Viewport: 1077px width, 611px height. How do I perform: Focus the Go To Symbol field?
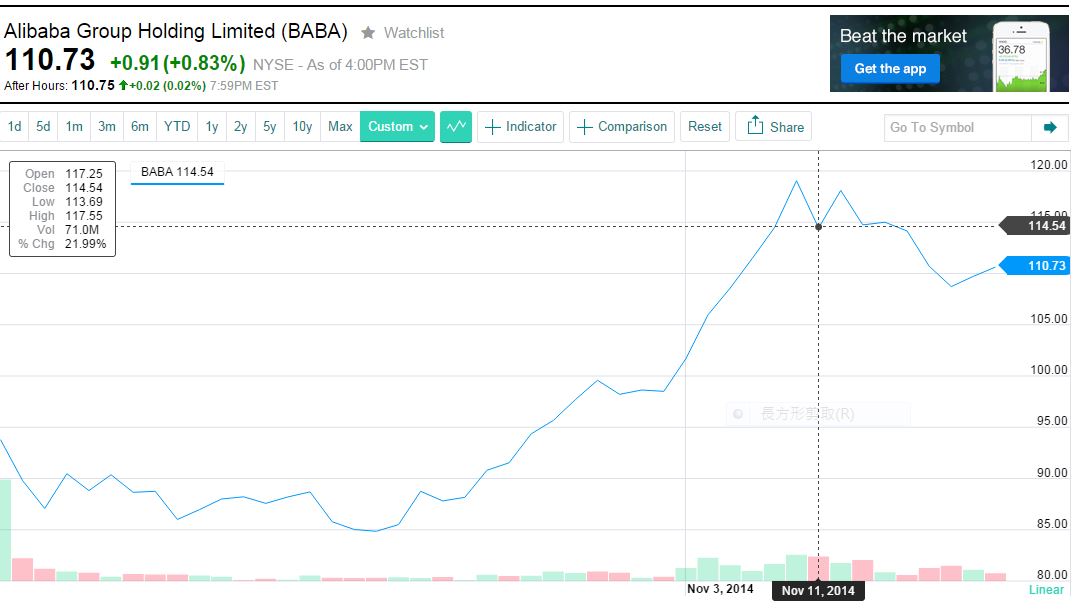[x=957, y=127]
